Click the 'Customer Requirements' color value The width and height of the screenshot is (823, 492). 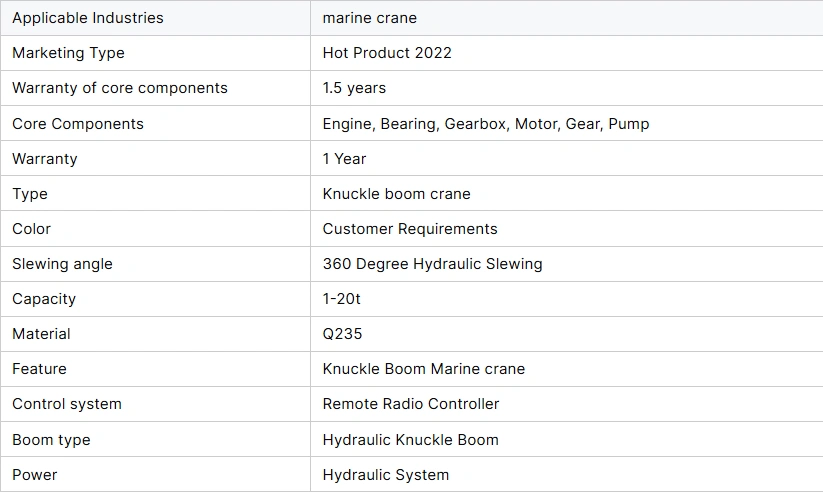410,229
